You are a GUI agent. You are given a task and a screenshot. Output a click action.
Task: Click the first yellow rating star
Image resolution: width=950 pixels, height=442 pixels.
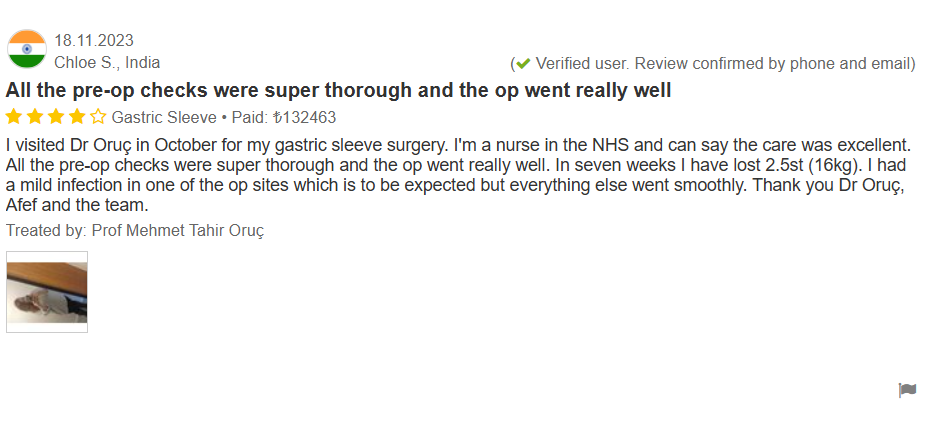point(14,116)
